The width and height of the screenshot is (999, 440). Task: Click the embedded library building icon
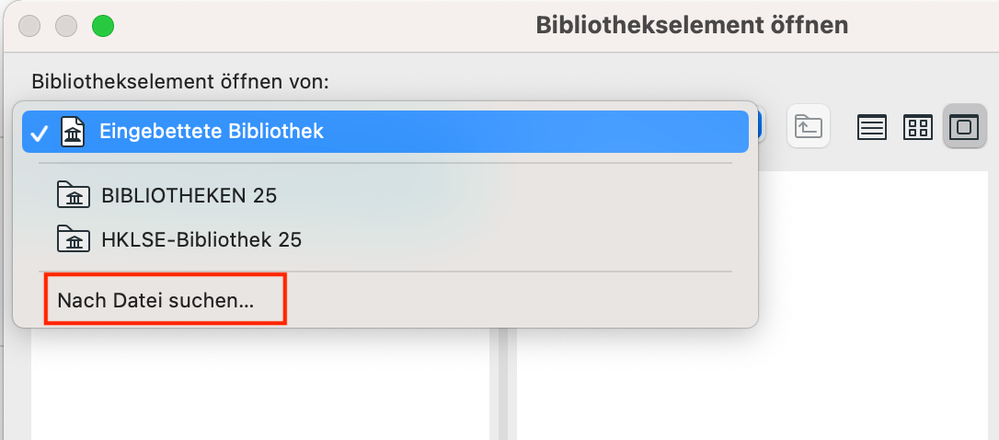tap(74, 131)
